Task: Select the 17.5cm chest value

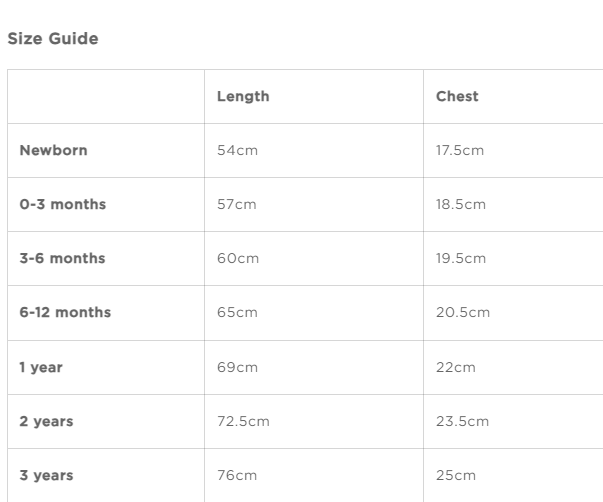Action: 460,151
